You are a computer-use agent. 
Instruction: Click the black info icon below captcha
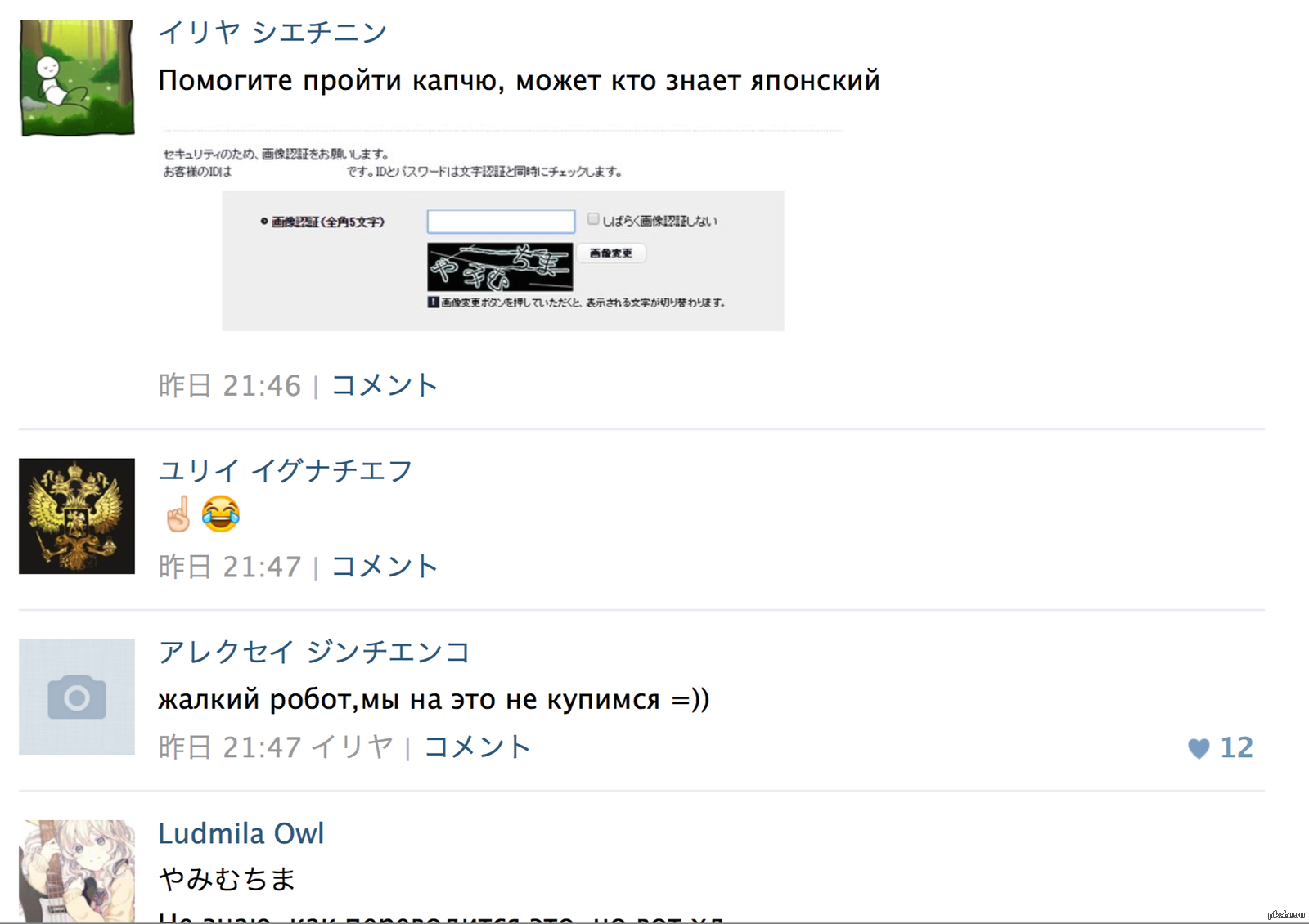point(433,302)
